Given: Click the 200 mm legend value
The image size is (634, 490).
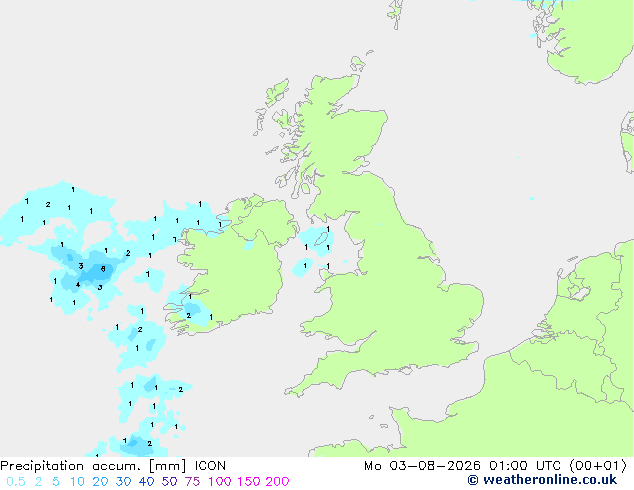Looking at the screenshot, I should 277,482.
